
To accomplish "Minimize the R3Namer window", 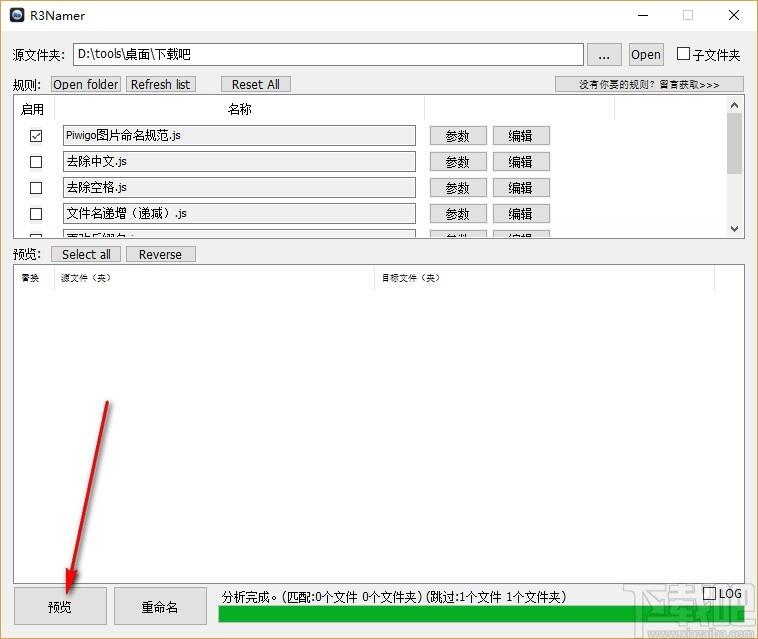I will coord(643,15).
